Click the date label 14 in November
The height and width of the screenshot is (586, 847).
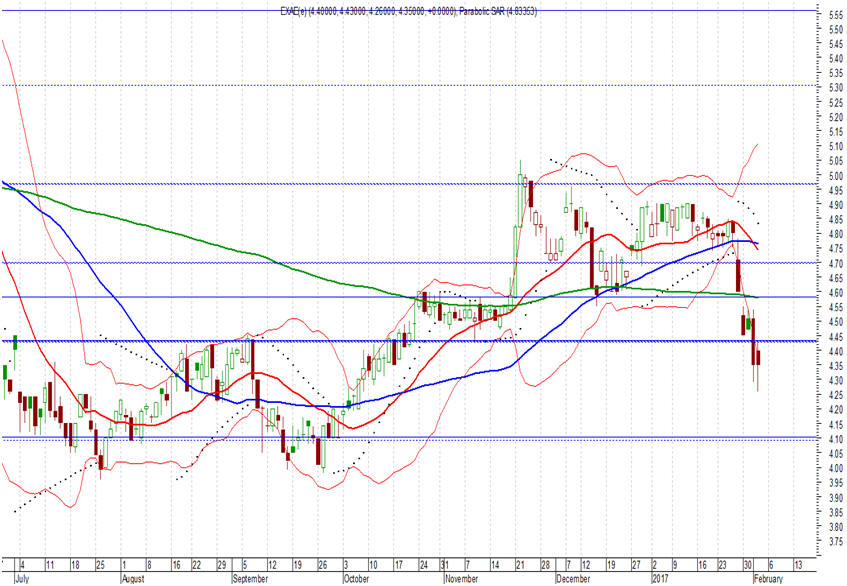click(495, 565)
